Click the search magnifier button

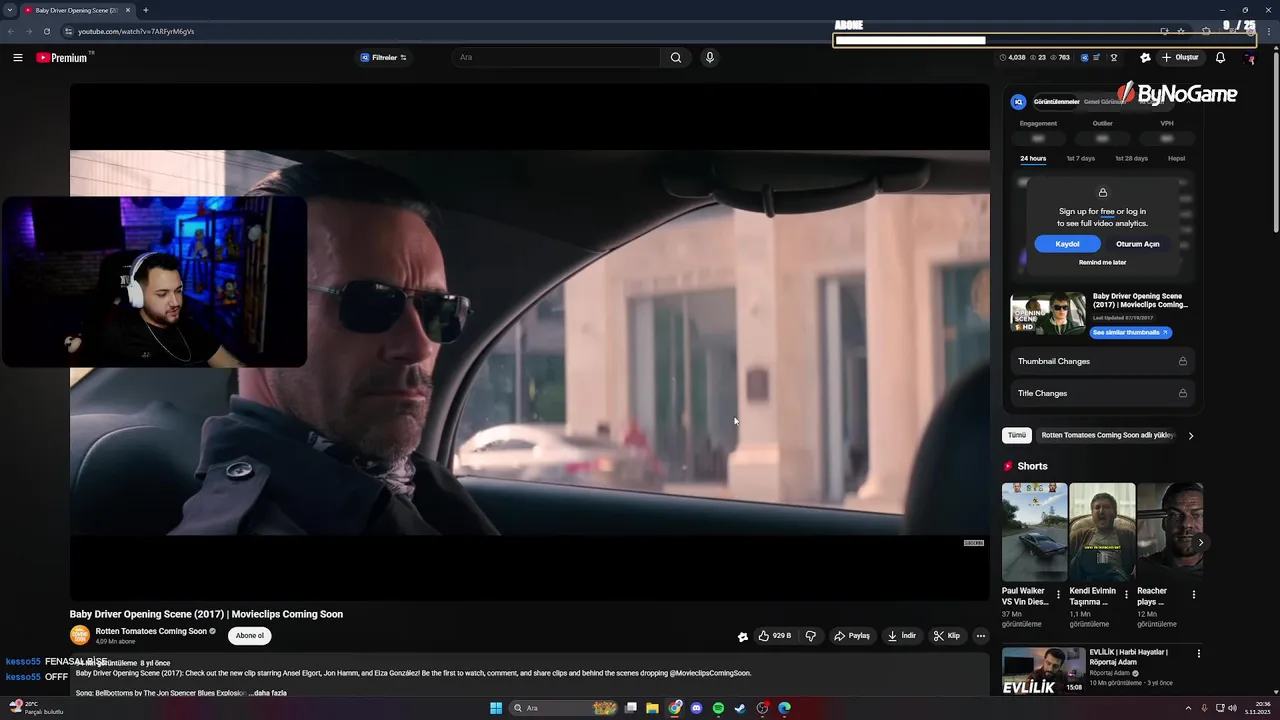coord(676,57)
